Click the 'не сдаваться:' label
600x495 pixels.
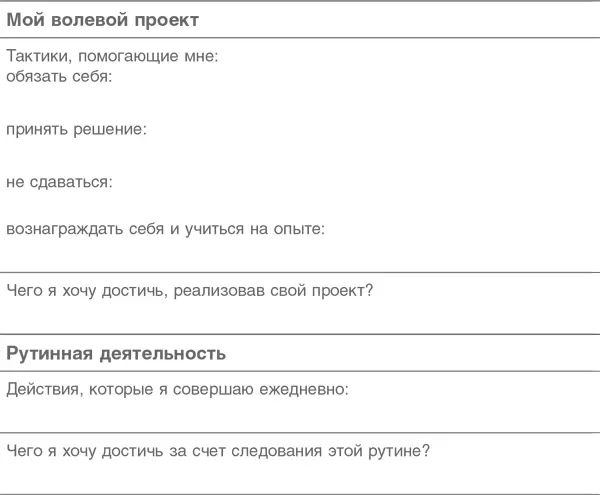click(x=59, y=182)
